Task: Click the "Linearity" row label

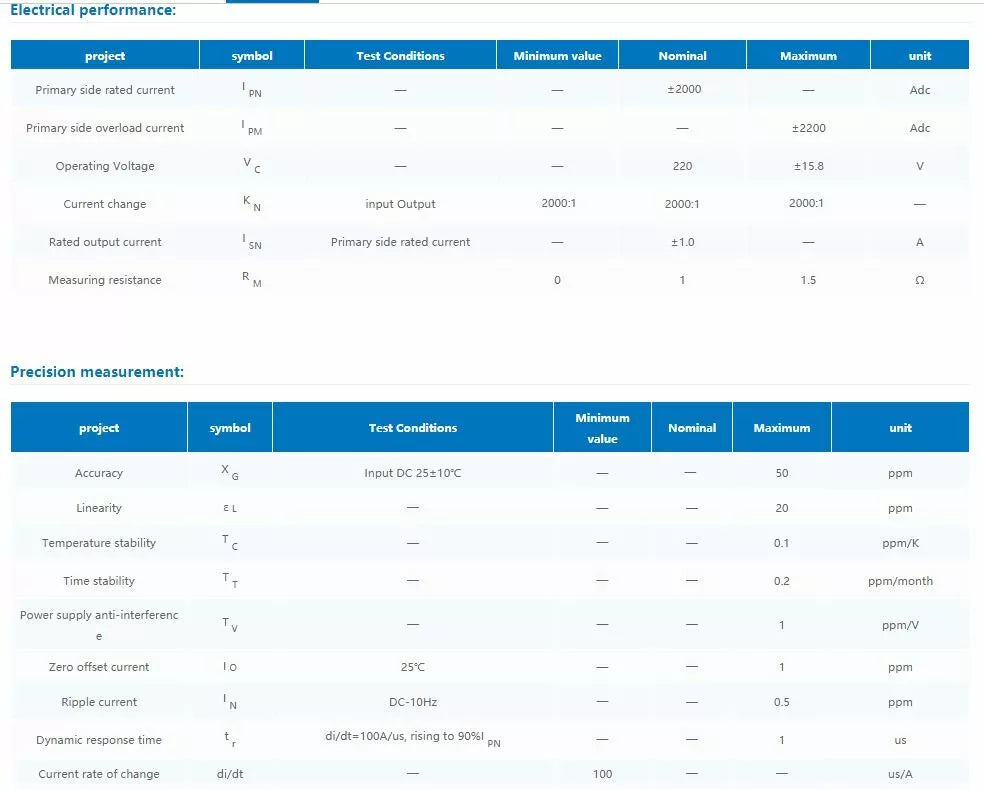Action: (99, 508)
